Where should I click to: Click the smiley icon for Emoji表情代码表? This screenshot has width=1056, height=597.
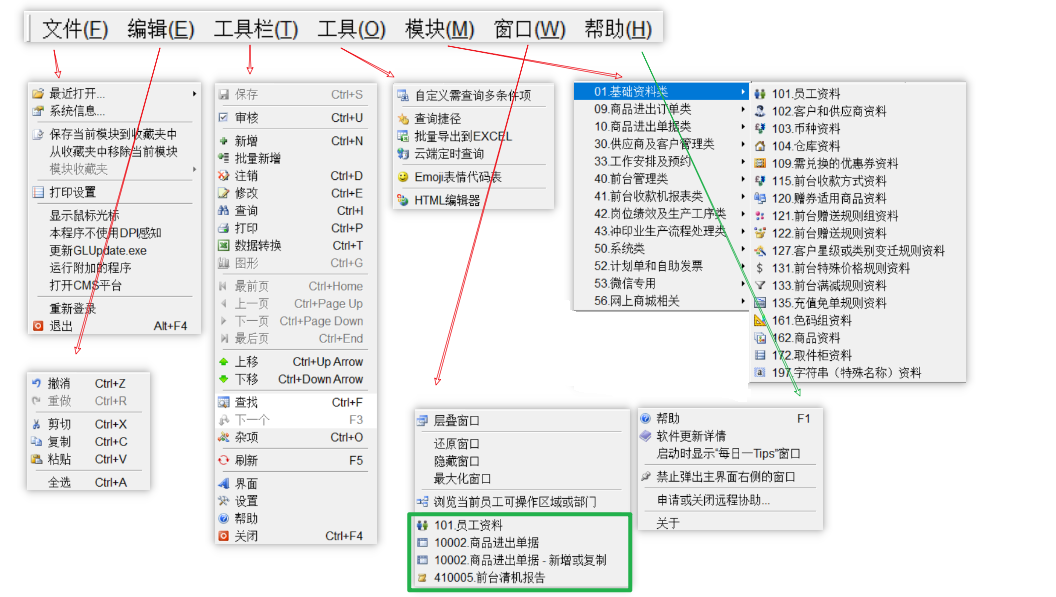pos(403,177)
